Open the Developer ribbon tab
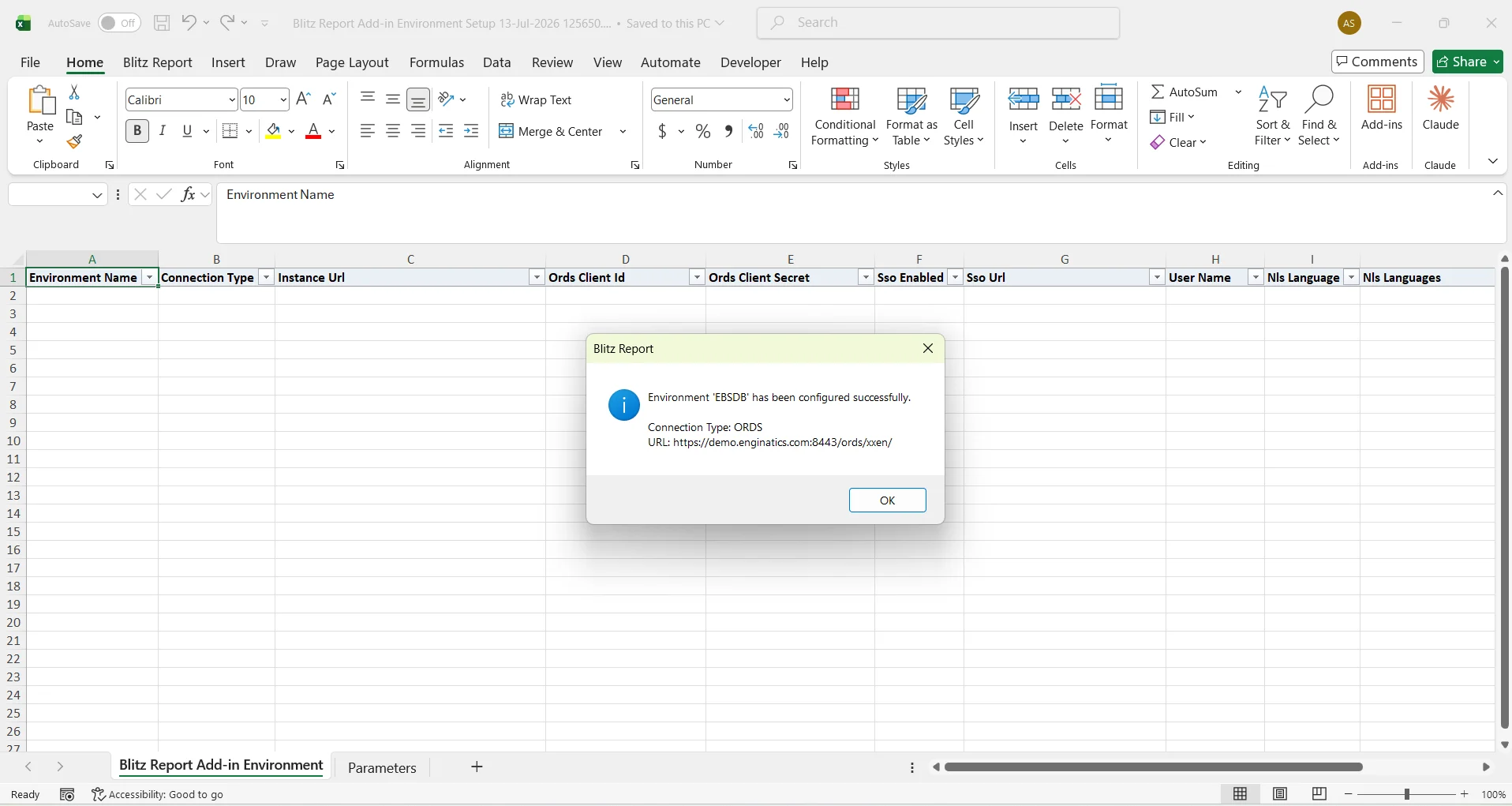Screen dimensions: 1512x806 [750, 62]
